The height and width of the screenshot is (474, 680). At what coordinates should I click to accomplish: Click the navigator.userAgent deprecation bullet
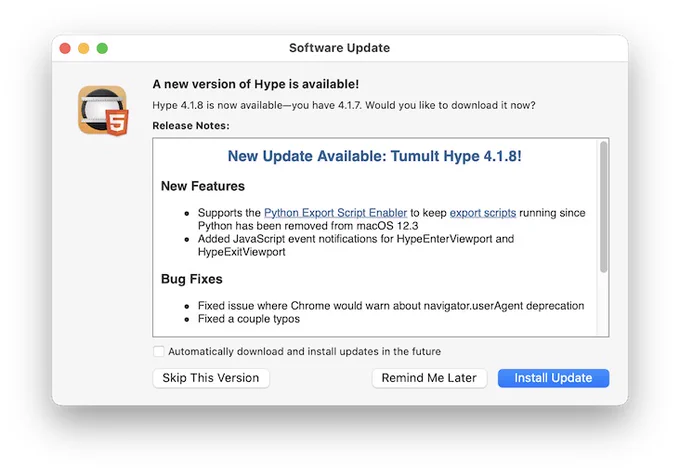(x=391, y=306)
